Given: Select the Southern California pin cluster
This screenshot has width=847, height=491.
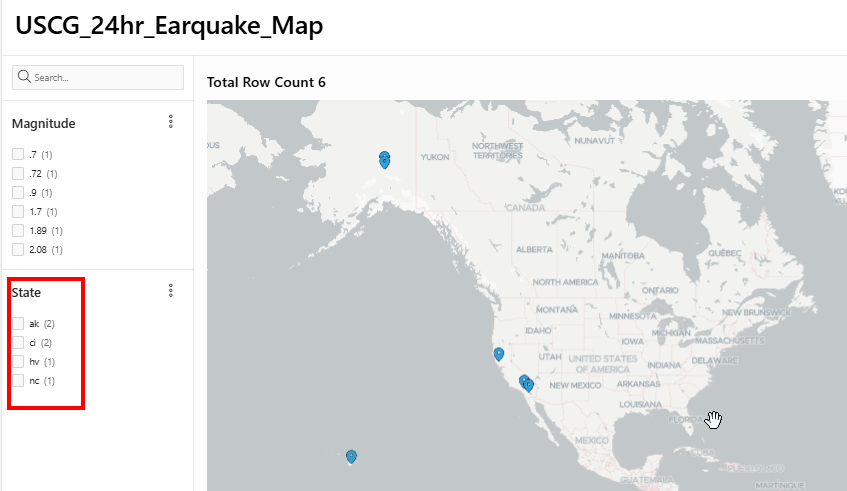Looking at the screenshot, I should [526, 384].
